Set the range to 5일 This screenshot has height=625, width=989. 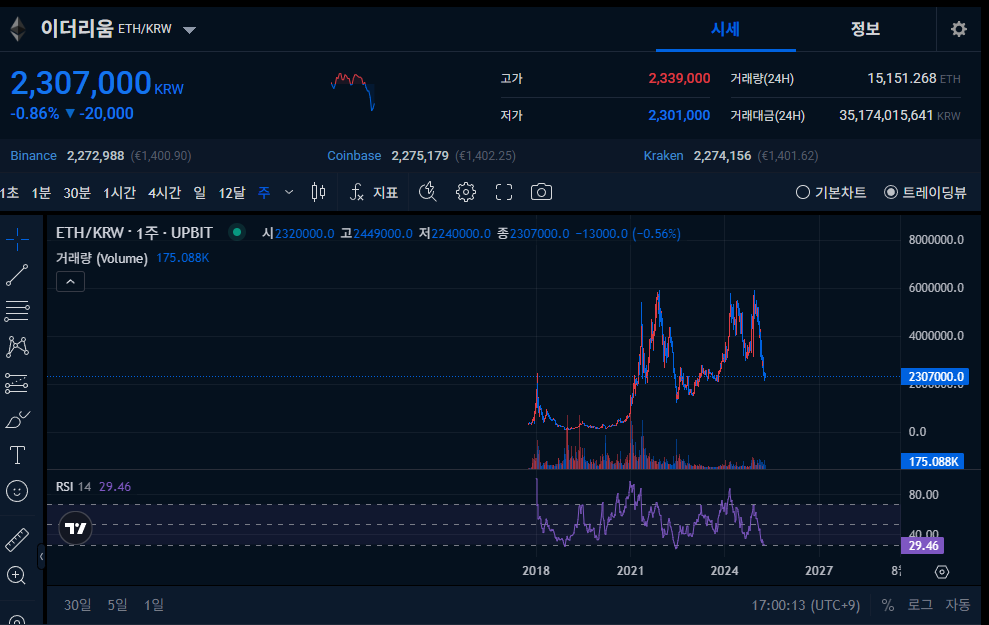pos(117,605)
